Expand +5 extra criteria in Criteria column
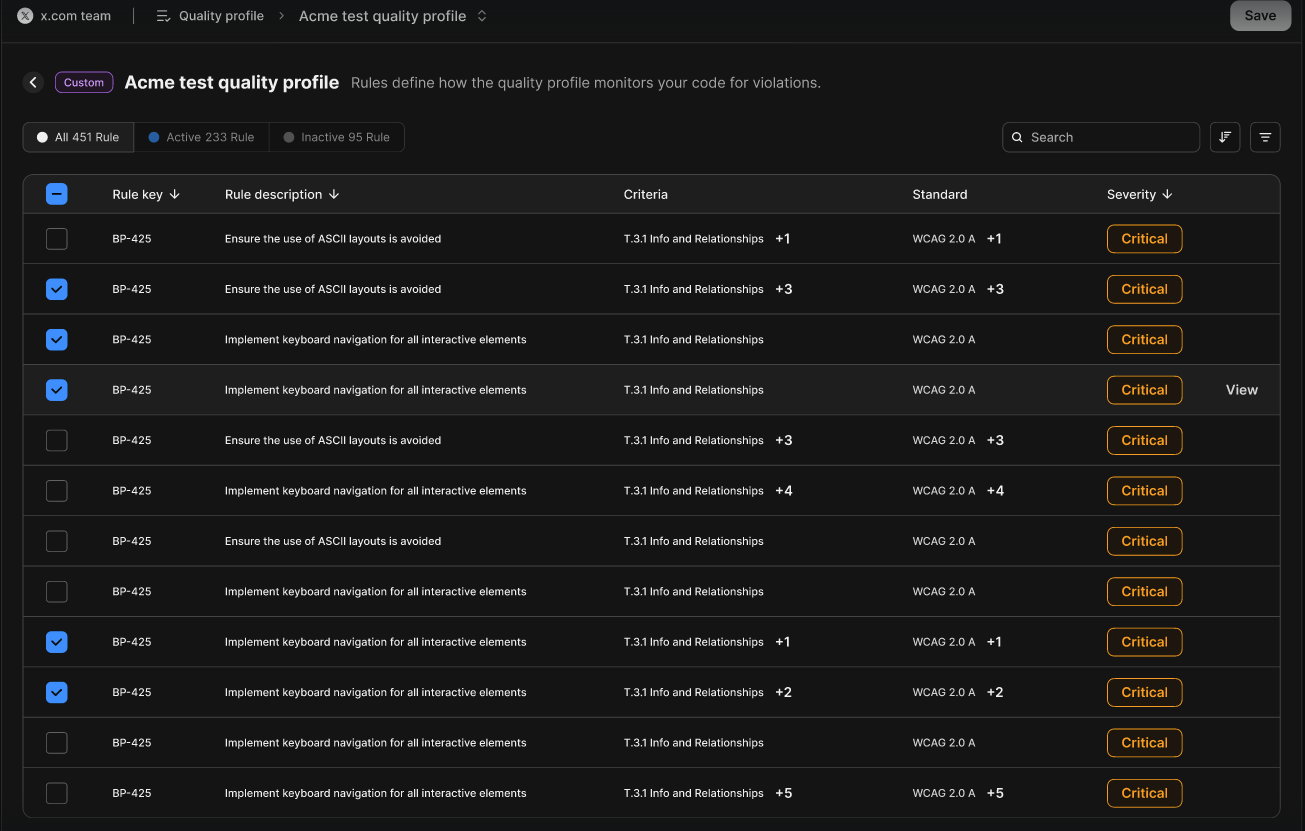The image size is (1305, 831). point(784,793)
